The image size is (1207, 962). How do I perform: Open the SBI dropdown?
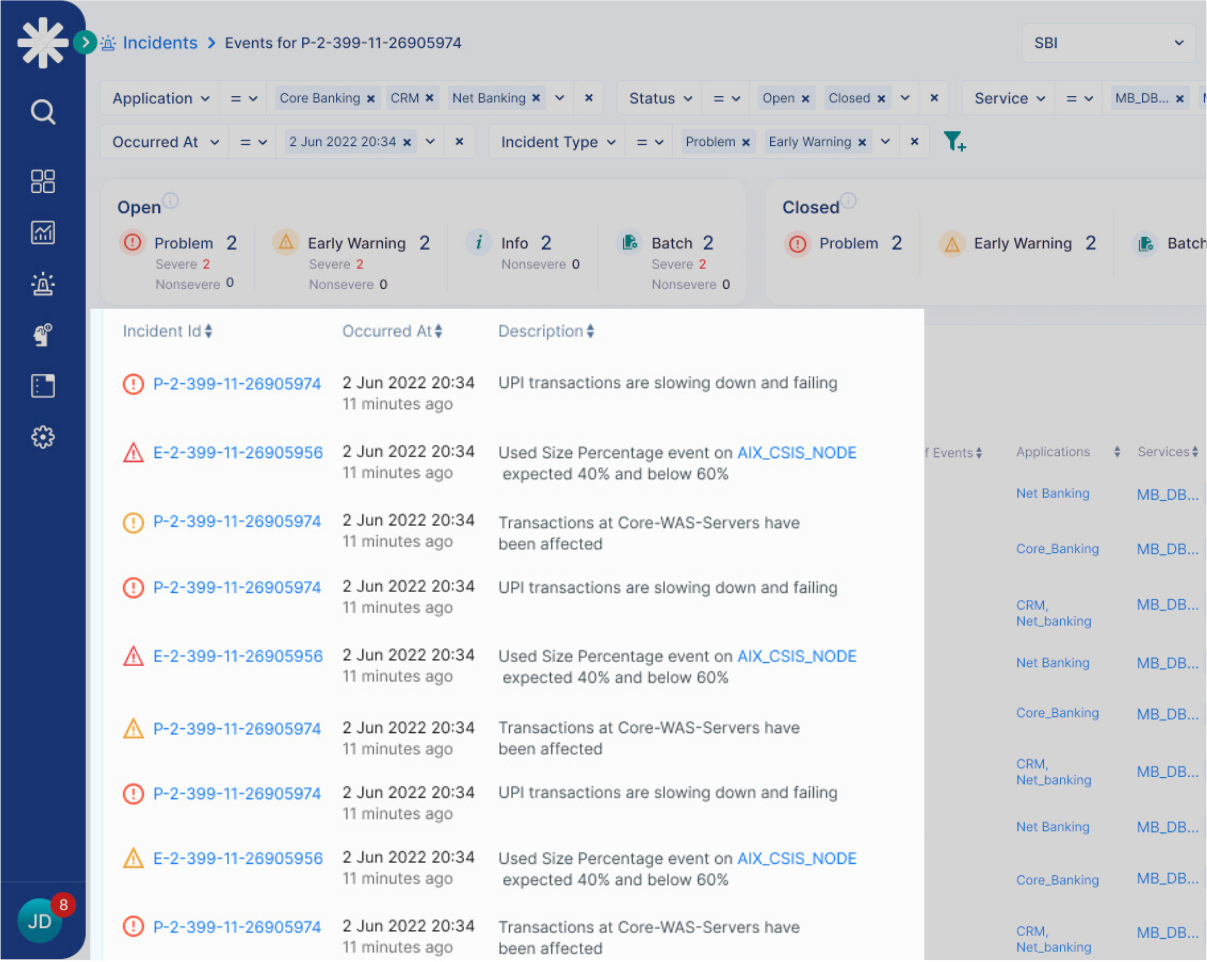click(1108, 43)
